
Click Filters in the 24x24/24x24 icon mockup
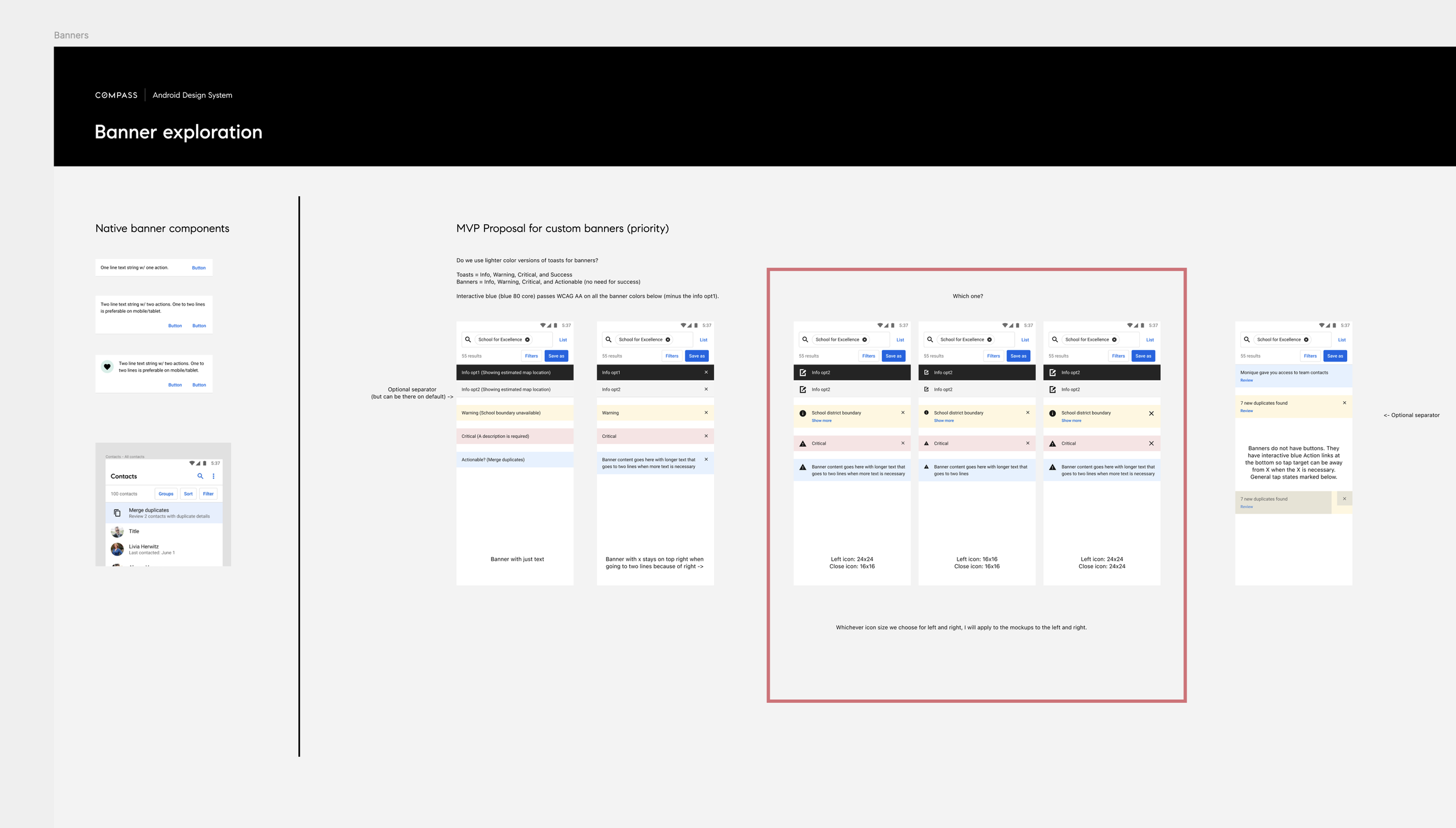tap(1119, 356)
